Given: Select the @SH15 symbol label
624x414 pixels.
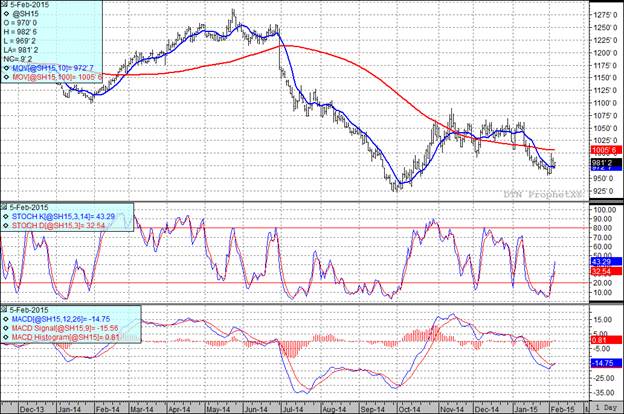Looking at the screenshot, I should click(25, 14).
